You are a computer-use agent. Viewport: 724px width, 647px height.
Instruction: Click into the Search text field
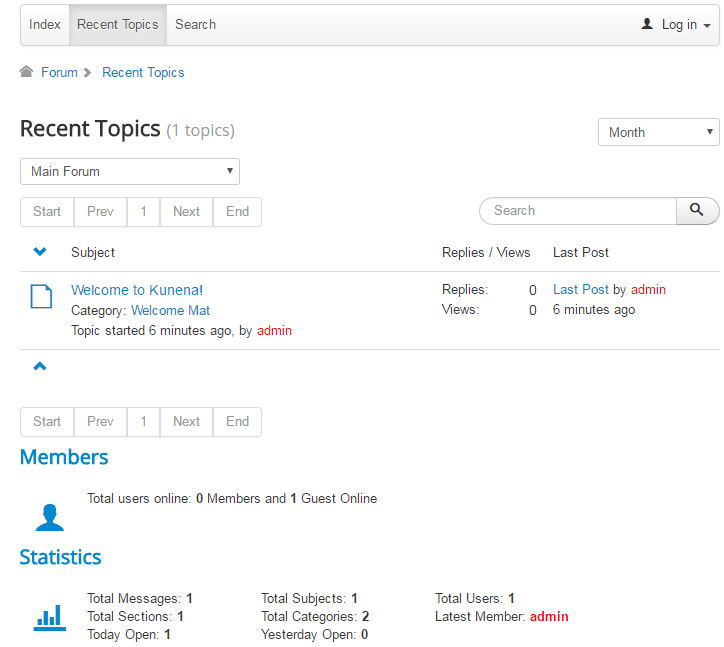(x=580, y=211)
